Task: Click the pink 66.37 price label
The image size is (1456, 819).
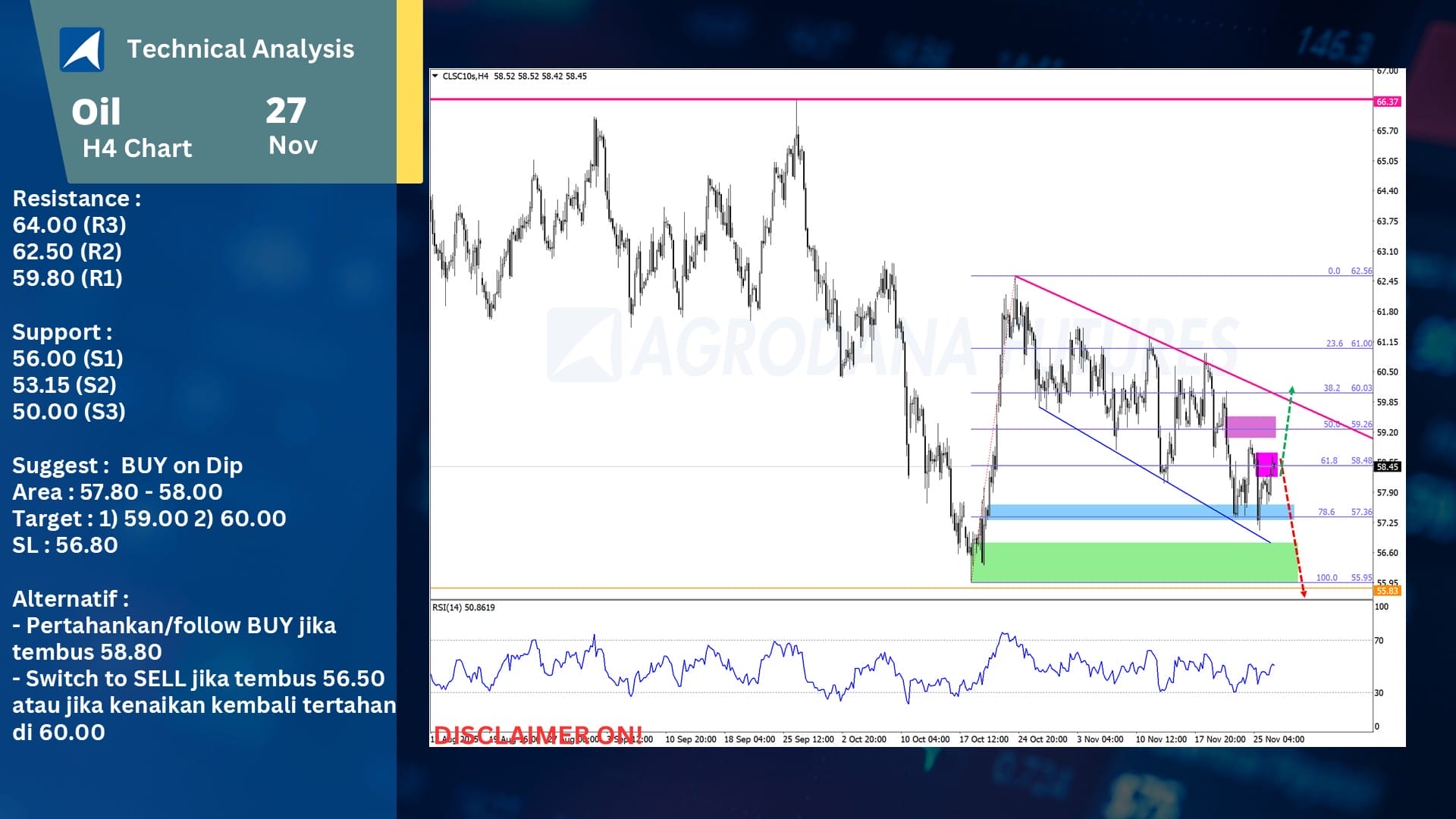Action: click(x=1387, y=102)
